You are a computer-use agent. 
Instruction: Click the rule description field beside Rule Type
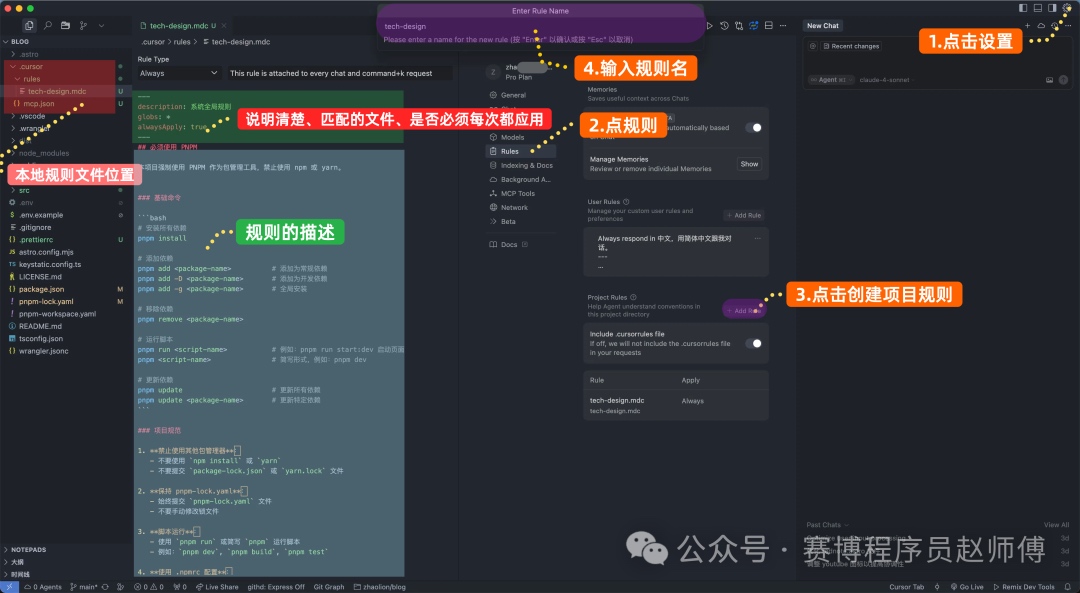pos(340,73)
